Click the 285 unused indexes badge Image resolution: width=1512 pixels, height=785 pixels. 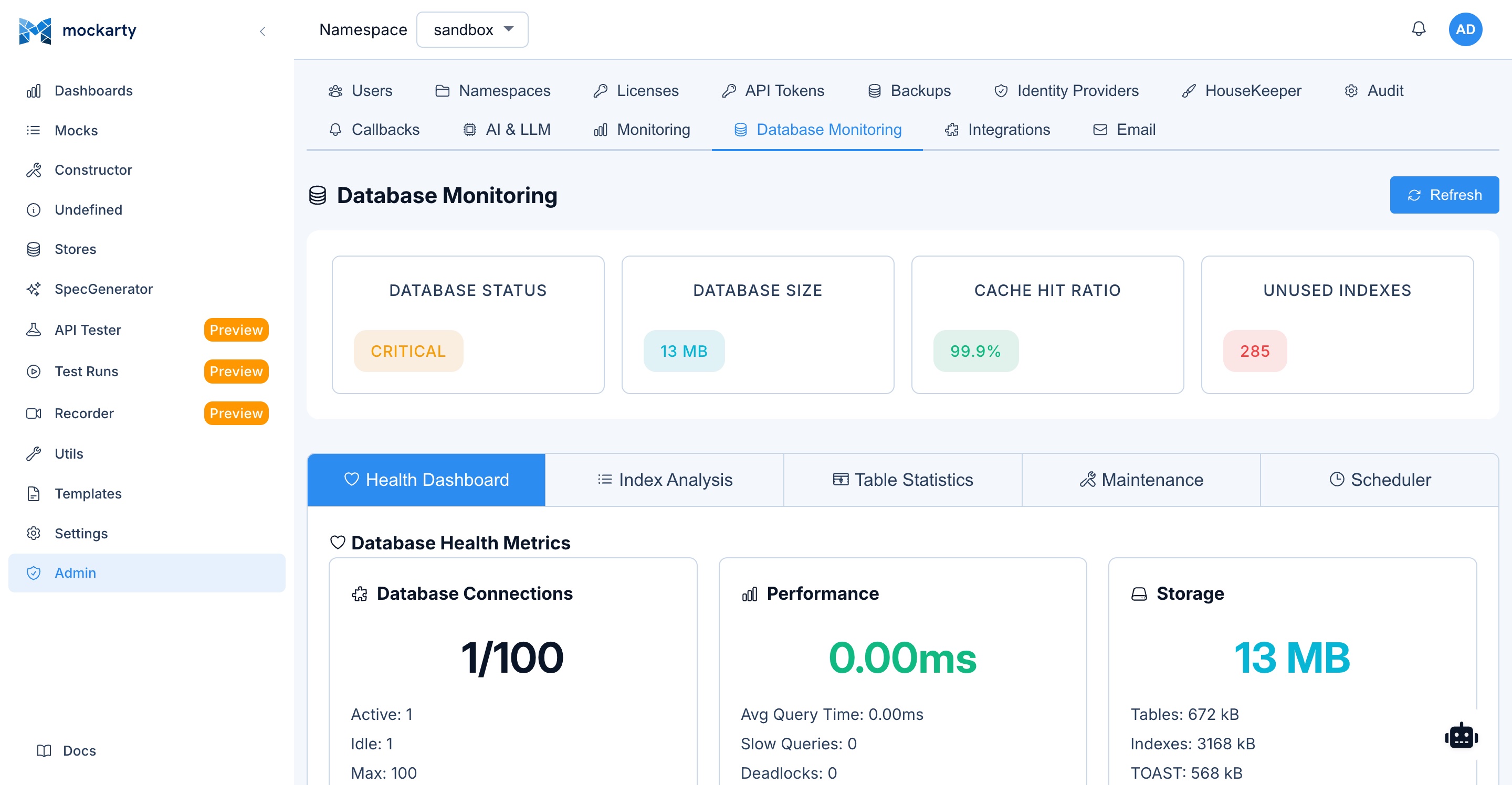1254,351
